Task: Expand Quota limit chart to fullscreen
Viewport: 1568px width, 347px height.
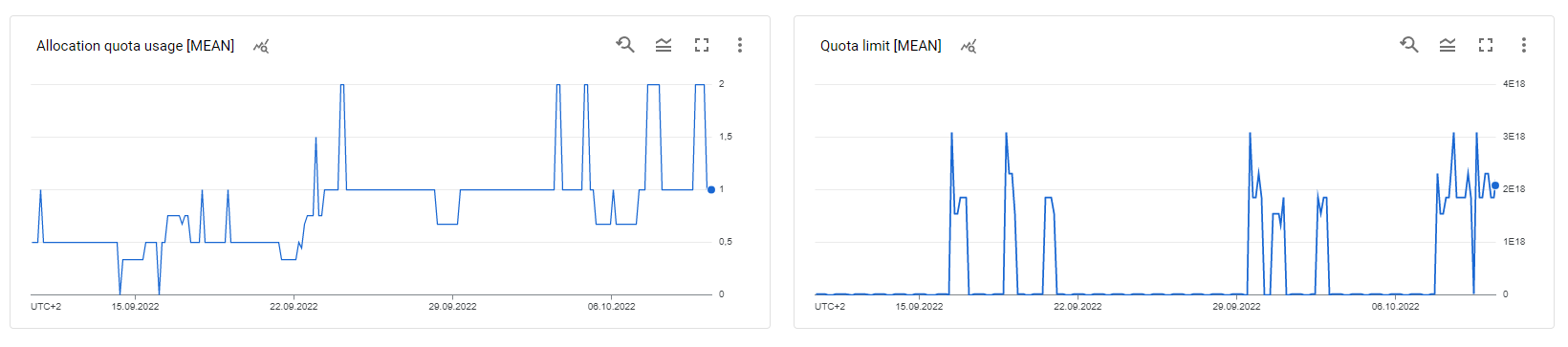Action: pos(1486,45)
